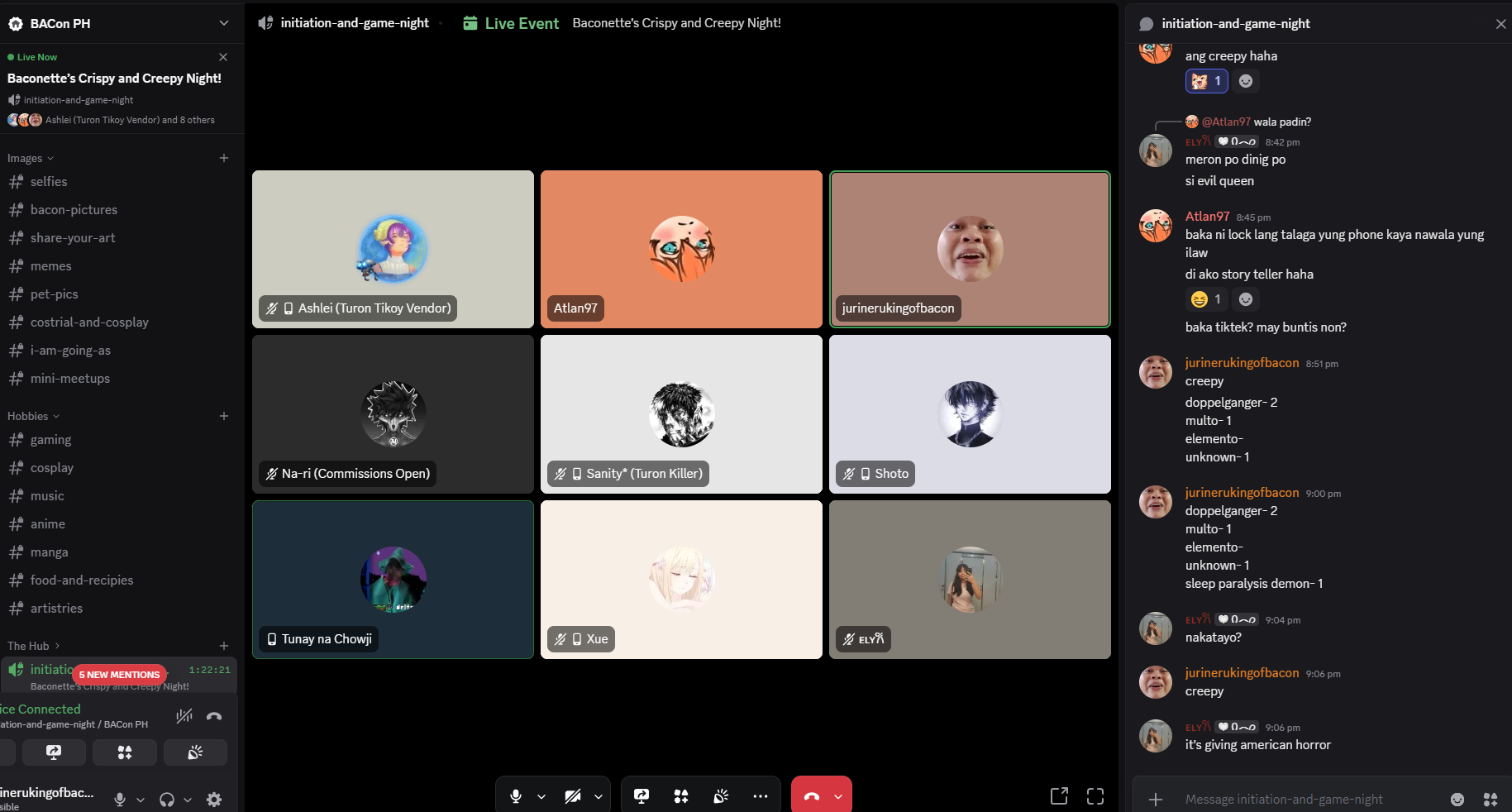Mute microphone in the center call bar

pyautogui.click(x=516, y=796)
